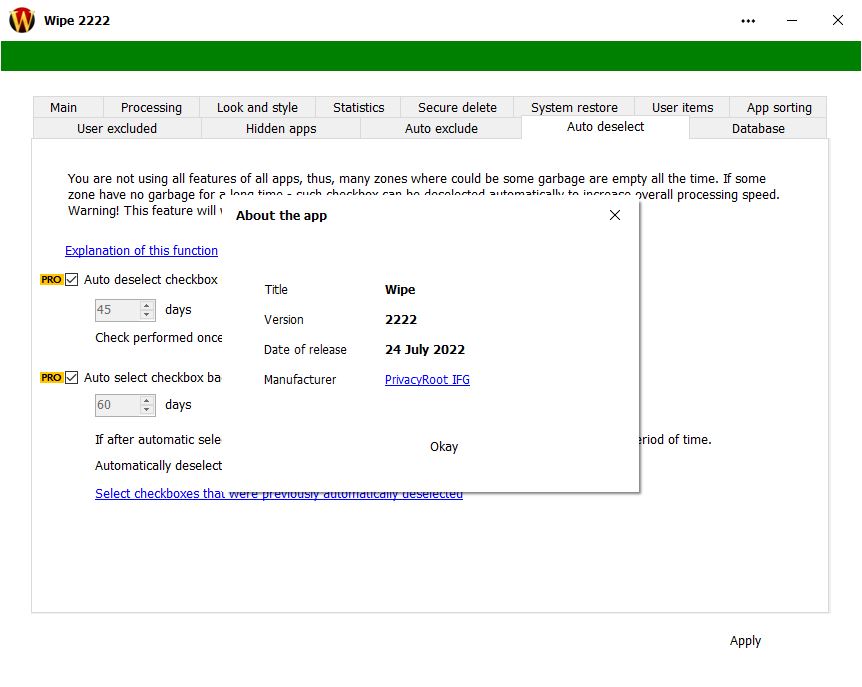Screen dimensions: 862x687
Task: Open the three-dots options menu
Action: 748,21
